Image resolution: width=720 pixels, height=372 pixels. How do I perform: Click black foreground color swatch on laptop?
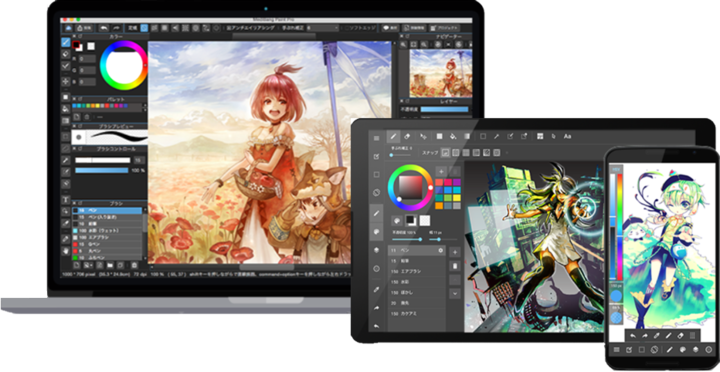(77, 45)
